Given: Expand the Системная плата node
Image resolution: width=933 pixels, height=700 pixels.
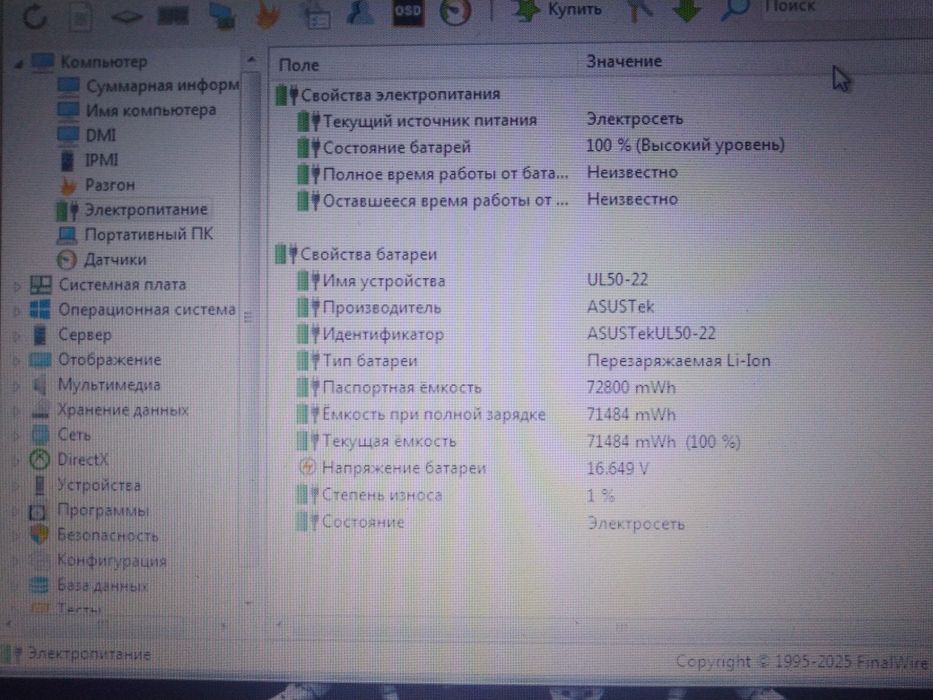Looking at the screenshot, I should point(17,286).
